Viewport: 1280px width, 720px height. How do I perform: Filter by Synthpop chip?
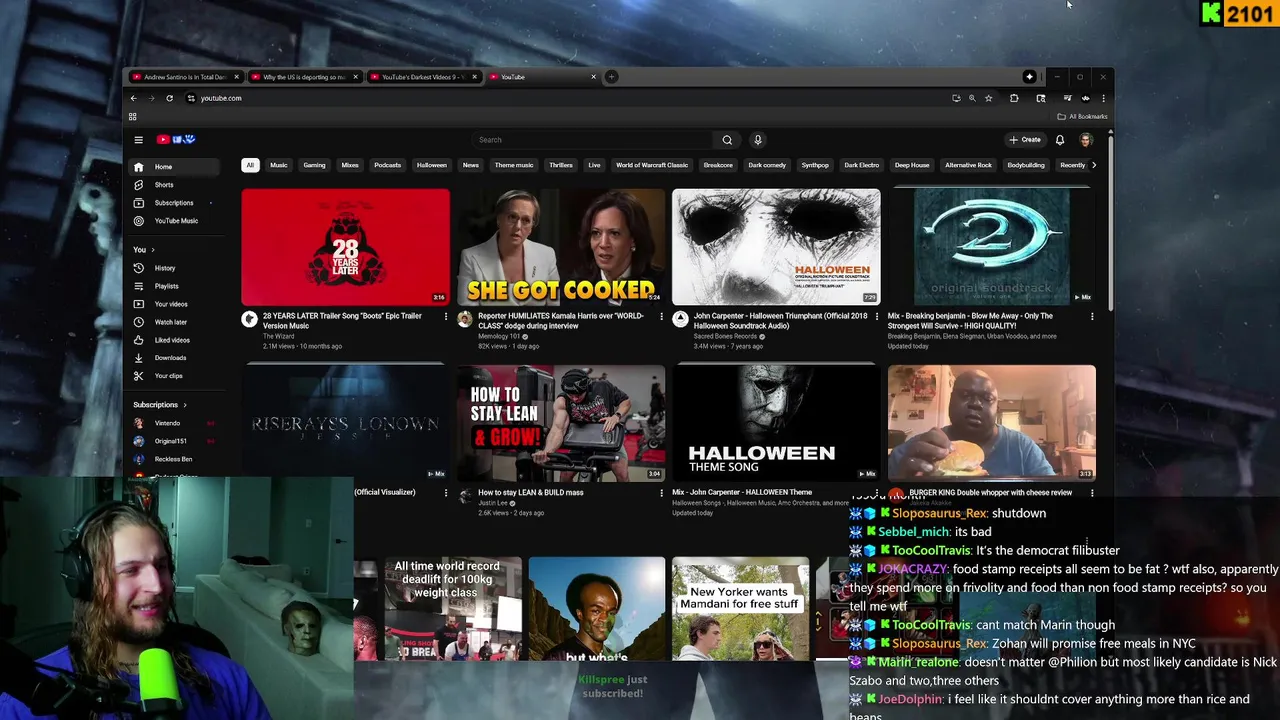point(815,165)
